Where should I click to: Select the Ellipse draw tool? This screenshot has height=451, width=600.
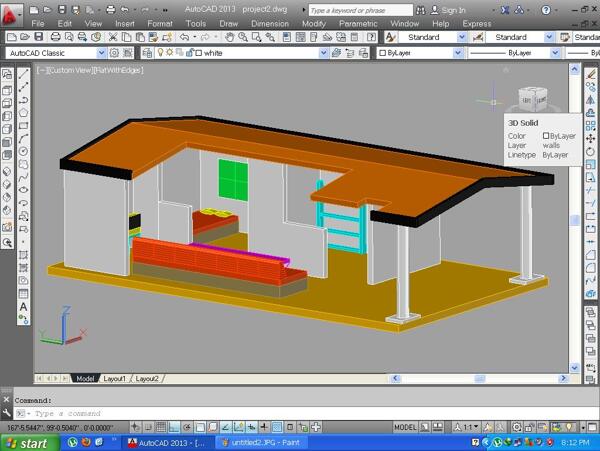23,190
